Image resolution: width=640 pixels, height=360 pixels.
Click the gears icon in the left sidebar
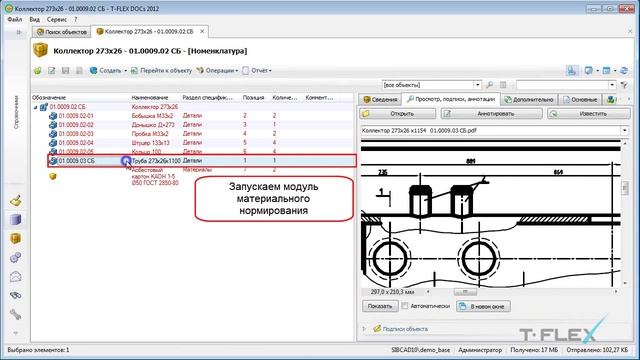(16, 258)
